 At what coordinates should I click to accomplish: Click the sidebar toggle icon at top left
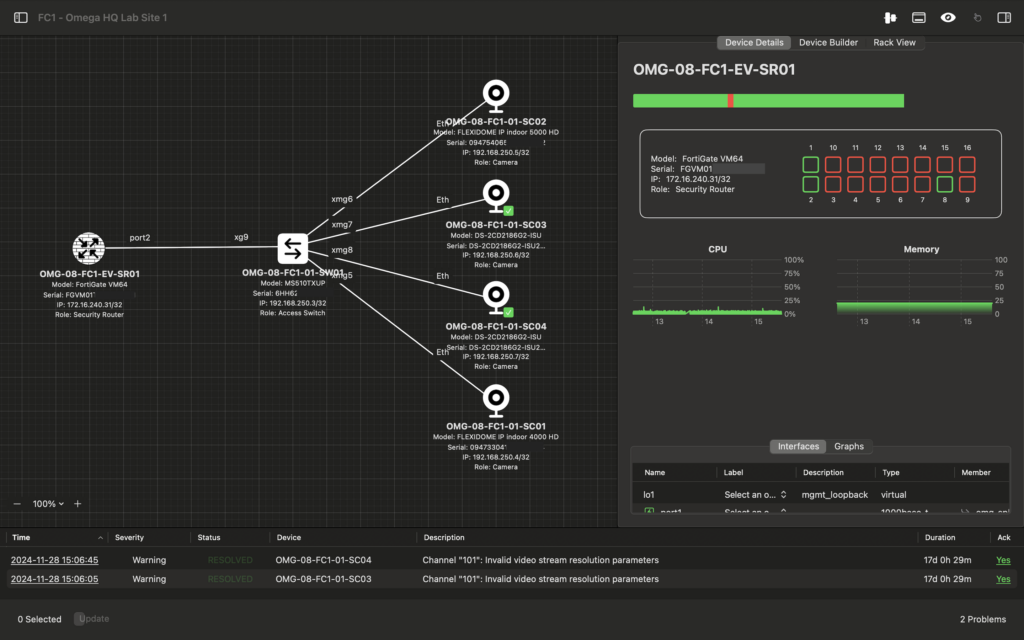(x=20, y=17)
